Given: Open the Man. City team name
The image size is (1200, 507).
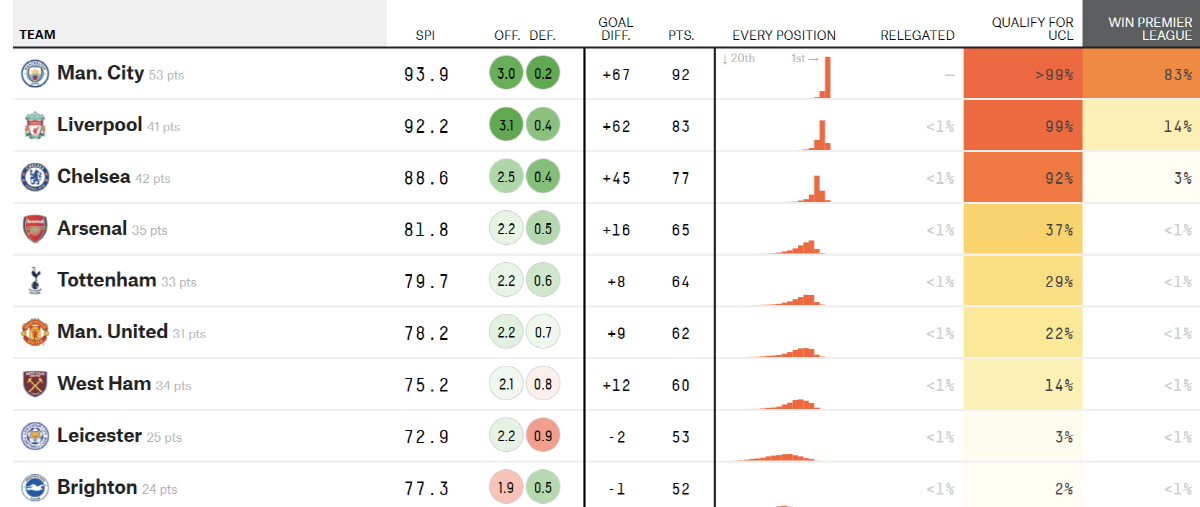Looking at the screenshot, I should pyautogui.click(x=100, y=73).
